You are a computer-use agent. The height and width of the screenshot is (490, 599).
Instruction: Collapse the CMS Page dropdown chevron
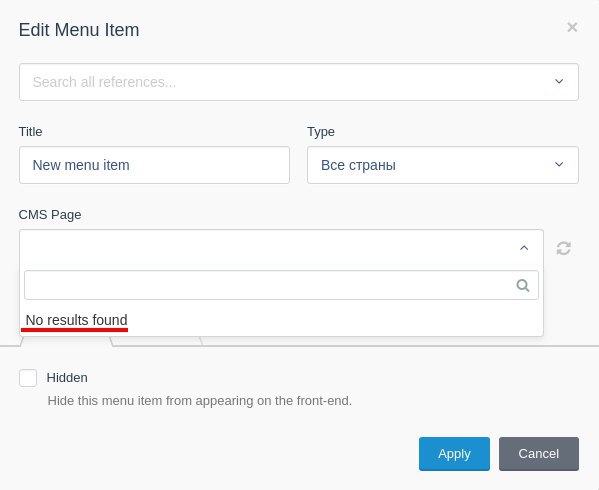click(x=524, y=248)
